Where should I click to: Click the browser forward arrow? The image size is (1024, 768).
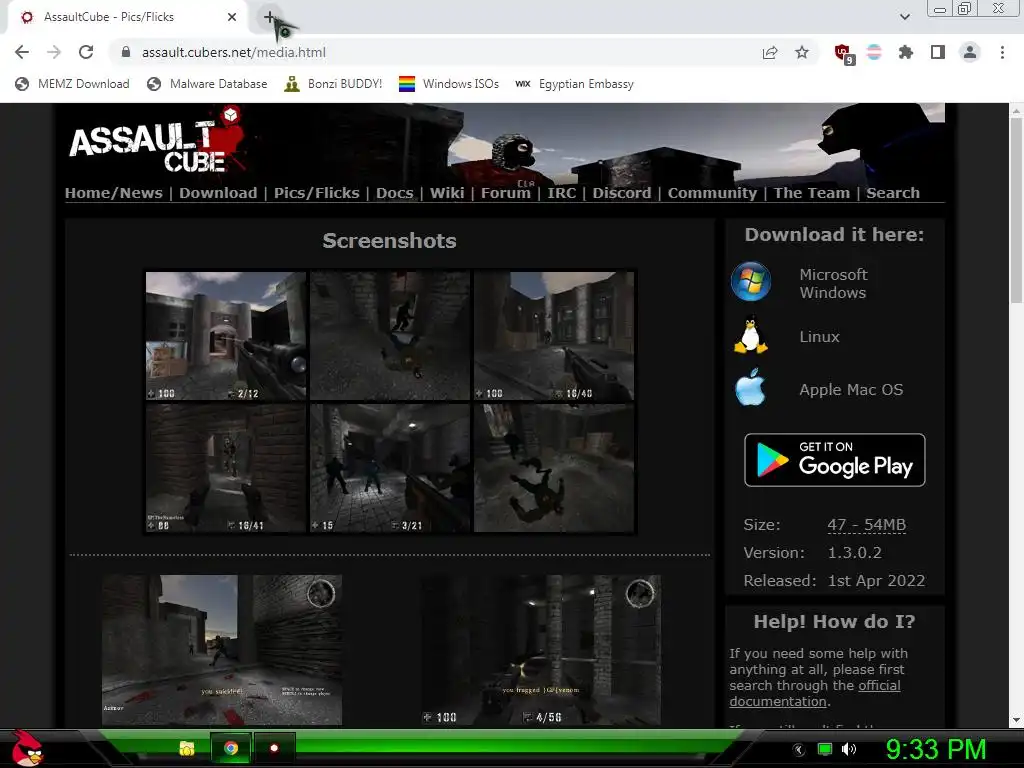pyautogui.click(x=54, y=52)
